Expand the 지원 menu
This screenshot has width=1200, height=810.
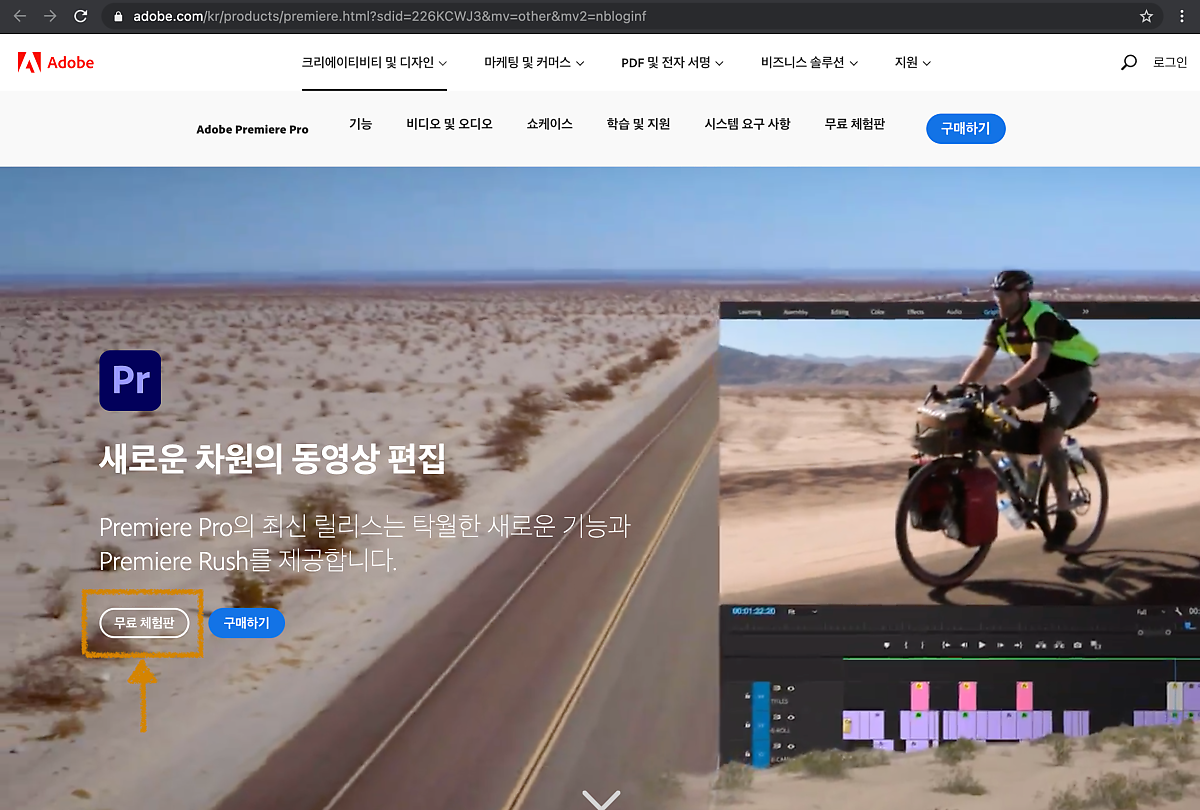913,62
